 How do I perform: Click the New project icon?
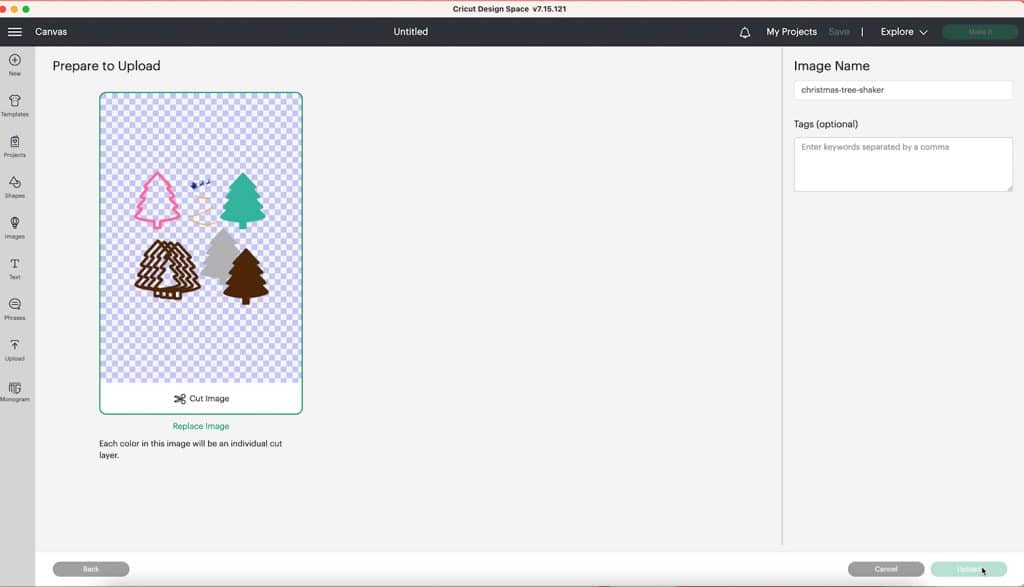point(14,65)
